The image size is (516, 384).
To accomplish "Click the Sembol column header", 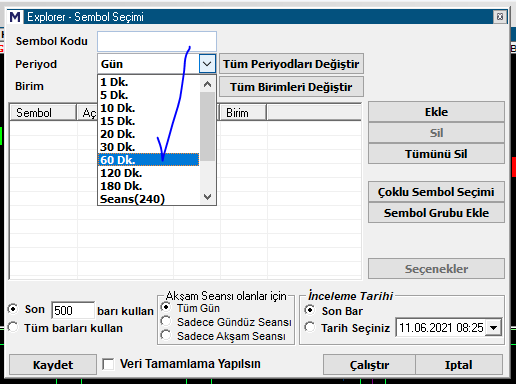I will click(x=43, y=113).
